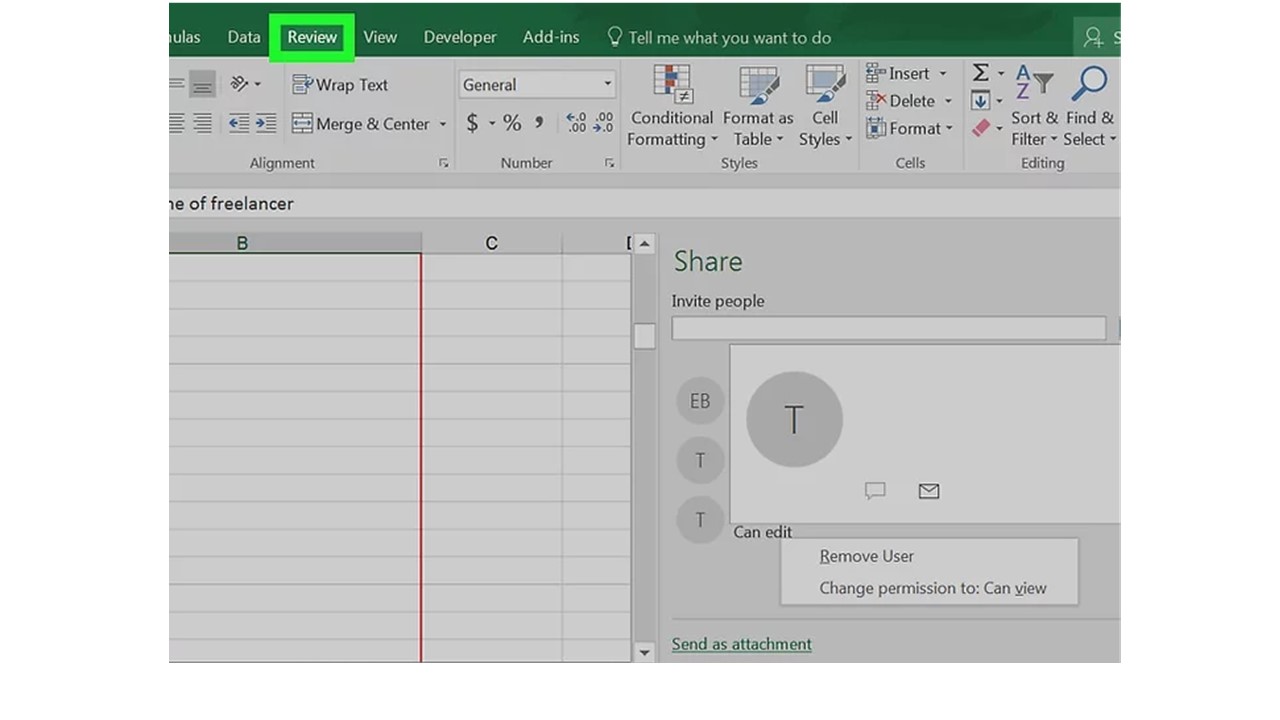Click inside the Invite people field
The image size is (1280, 720).
[x=890, y=328]
